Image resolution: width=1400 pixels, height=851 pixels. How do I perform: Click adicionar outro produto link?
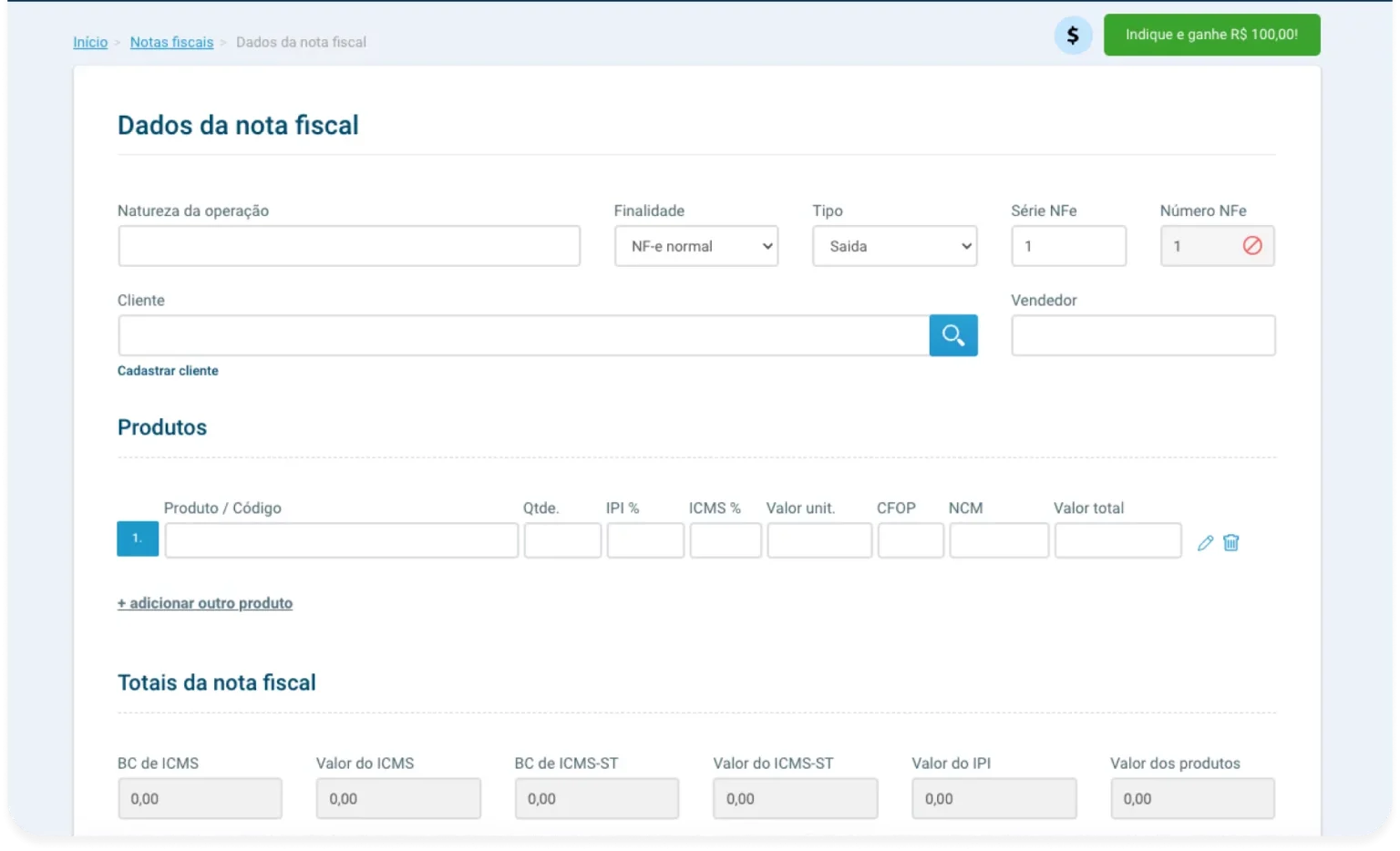[x=205, y=603]
